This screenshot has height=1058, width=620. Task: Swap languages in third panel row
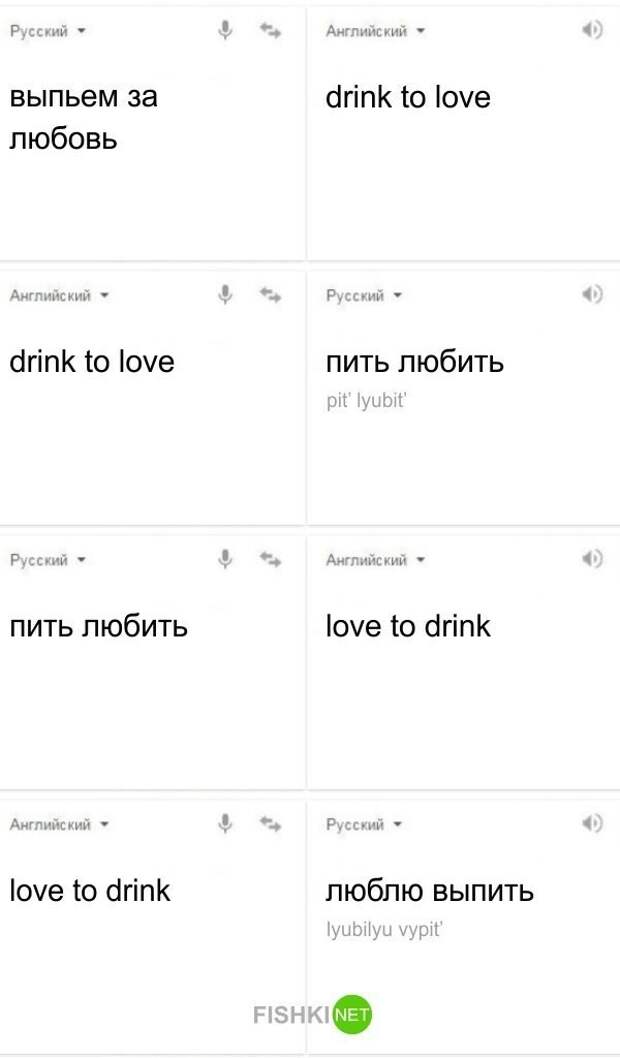(x=270, y=559)
